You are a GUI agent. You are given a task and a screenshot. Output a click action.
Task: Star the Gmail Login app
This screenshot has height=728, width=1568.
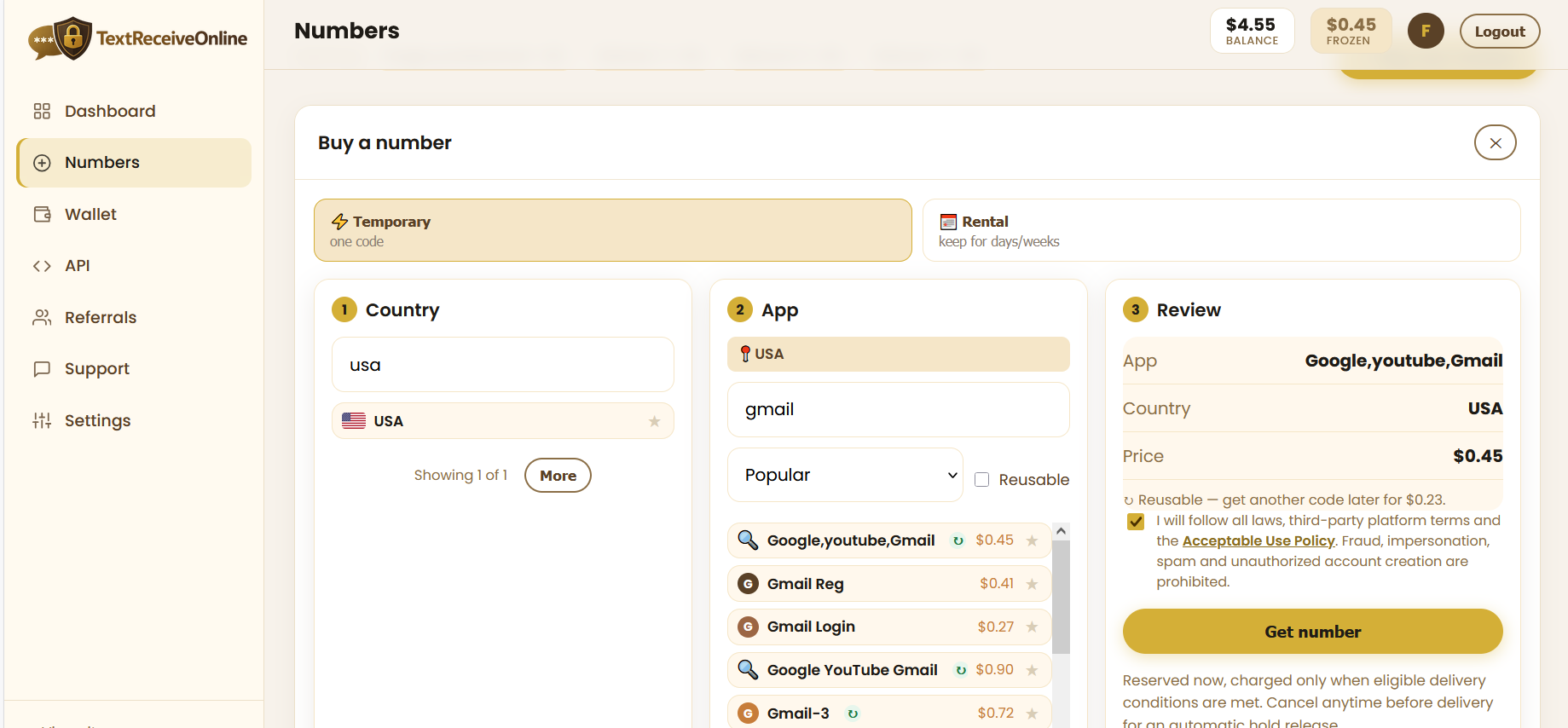tap(1032, 627)
